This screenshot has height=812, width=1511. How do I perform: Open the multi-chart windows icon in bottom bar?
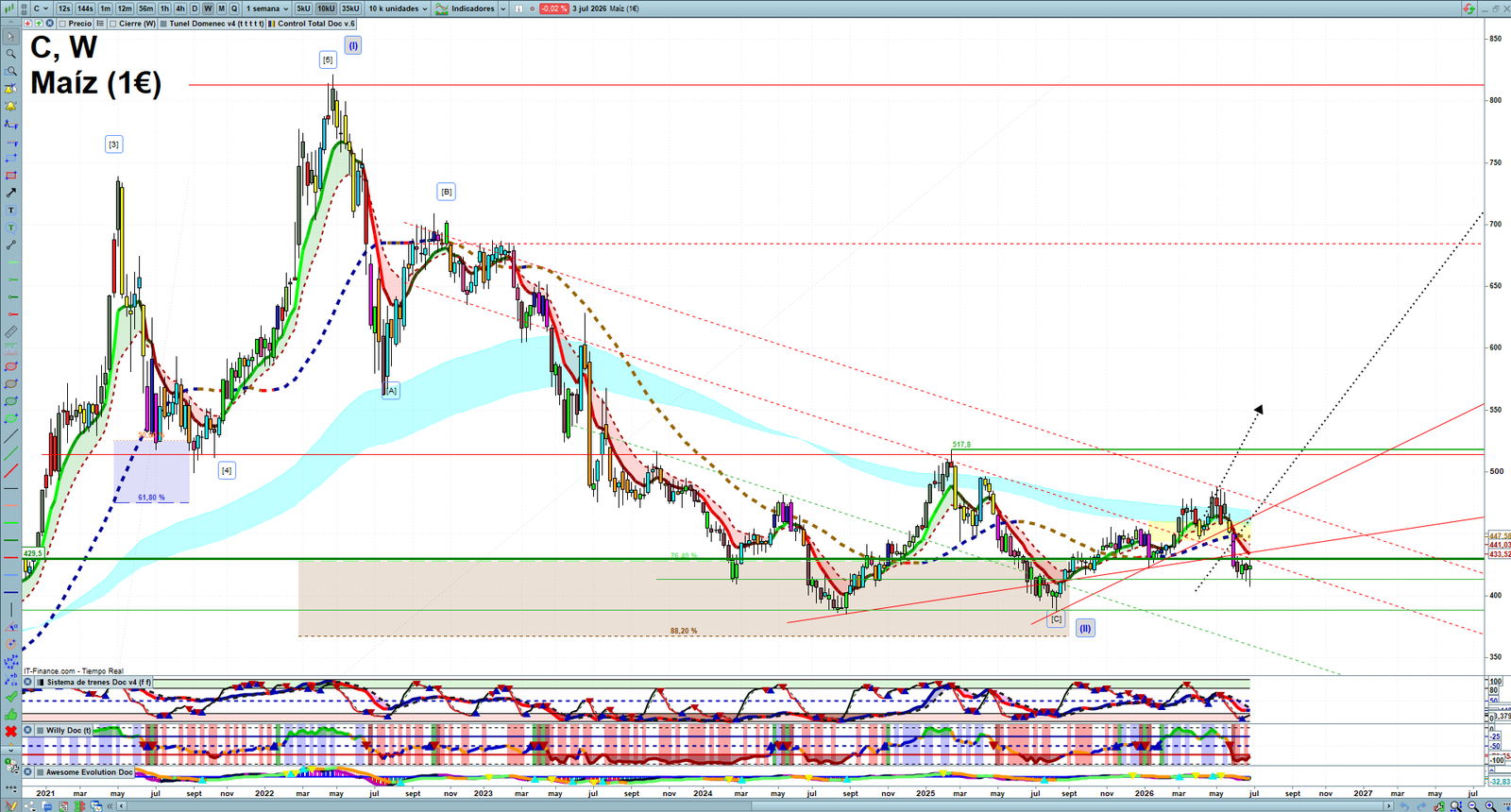[x=95, y=805]
